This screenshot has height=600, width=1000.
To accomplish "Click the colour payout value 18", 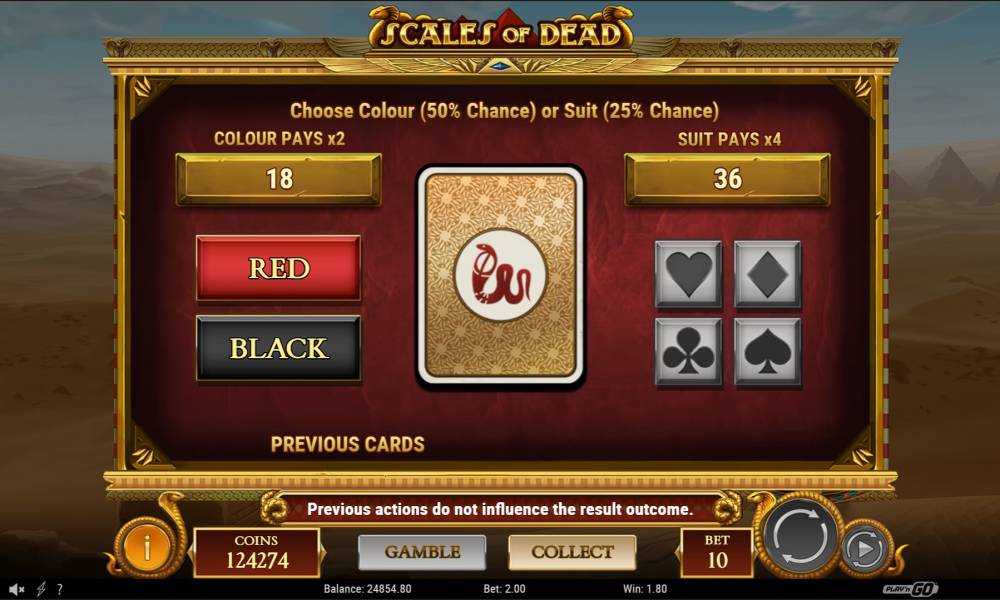I will pyautogui.click(x=279, y=179).
